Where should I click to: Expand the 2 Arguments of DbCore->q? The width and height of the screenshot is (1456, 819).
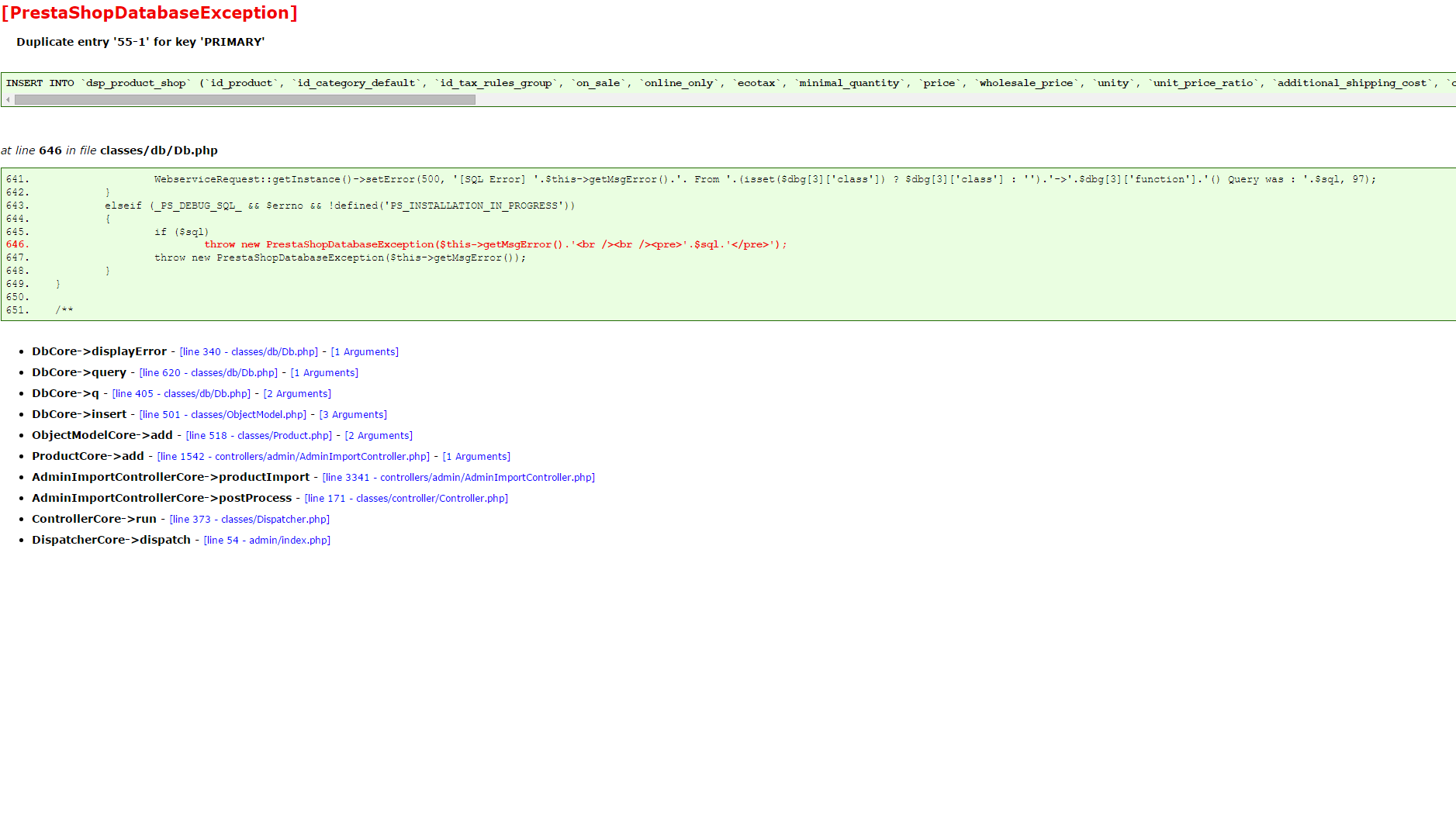coord(297,394)
